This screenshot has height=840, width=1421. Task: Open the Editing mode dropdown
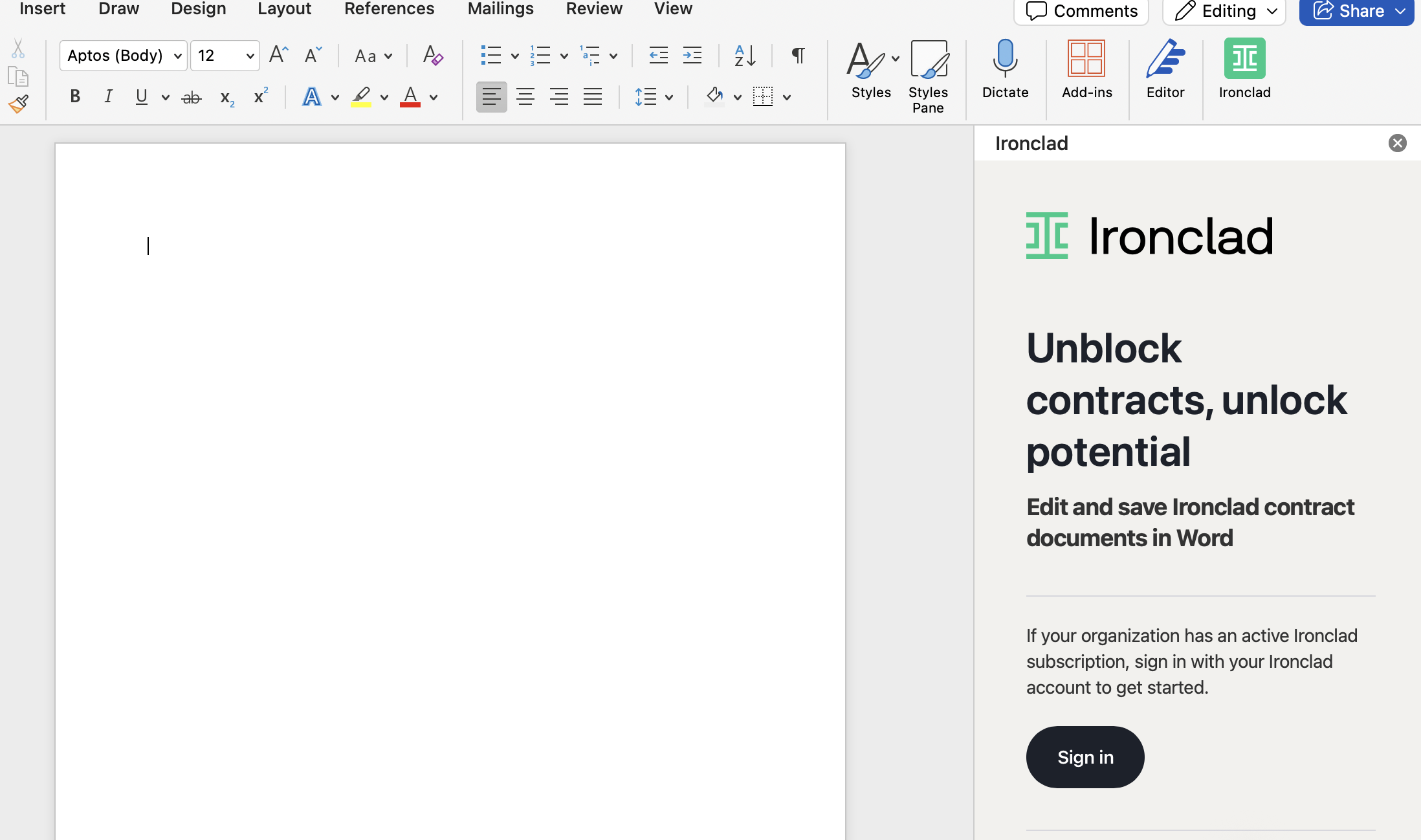(1224, 11)
